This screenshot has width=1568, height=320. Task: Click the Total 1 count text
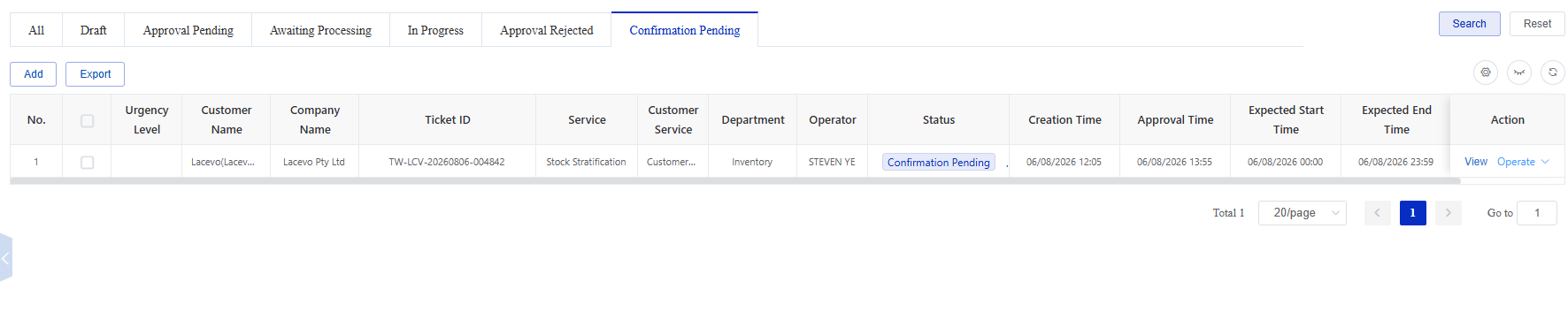click(1228, 213)
